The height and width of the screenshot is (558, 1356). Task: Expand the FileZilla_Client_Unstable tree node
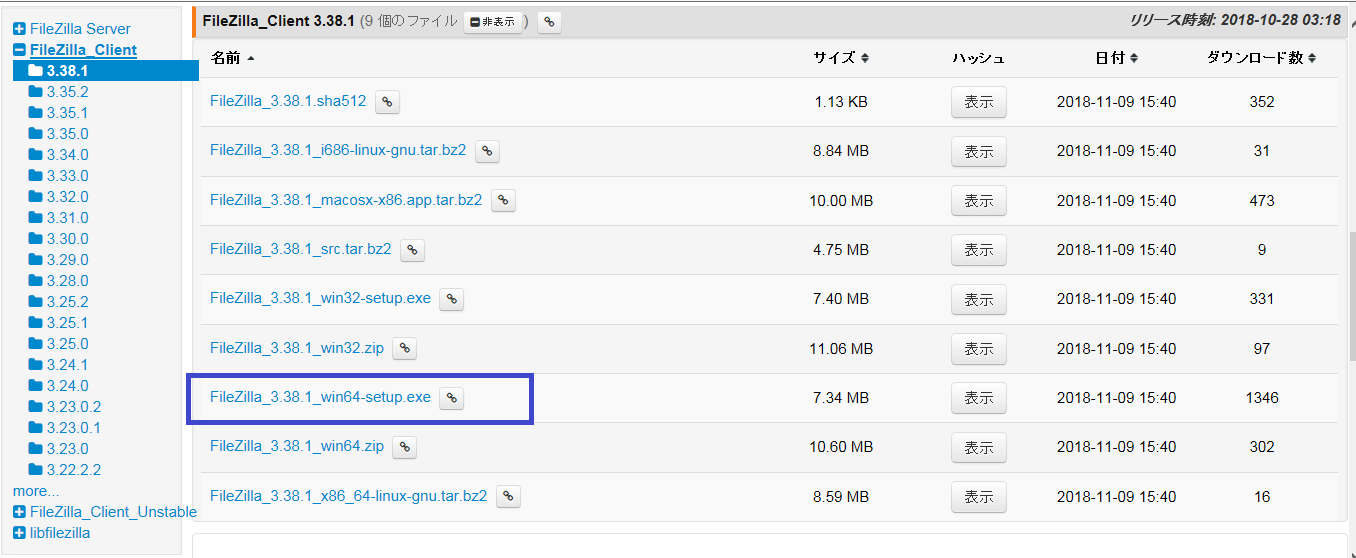pos(19,512)
